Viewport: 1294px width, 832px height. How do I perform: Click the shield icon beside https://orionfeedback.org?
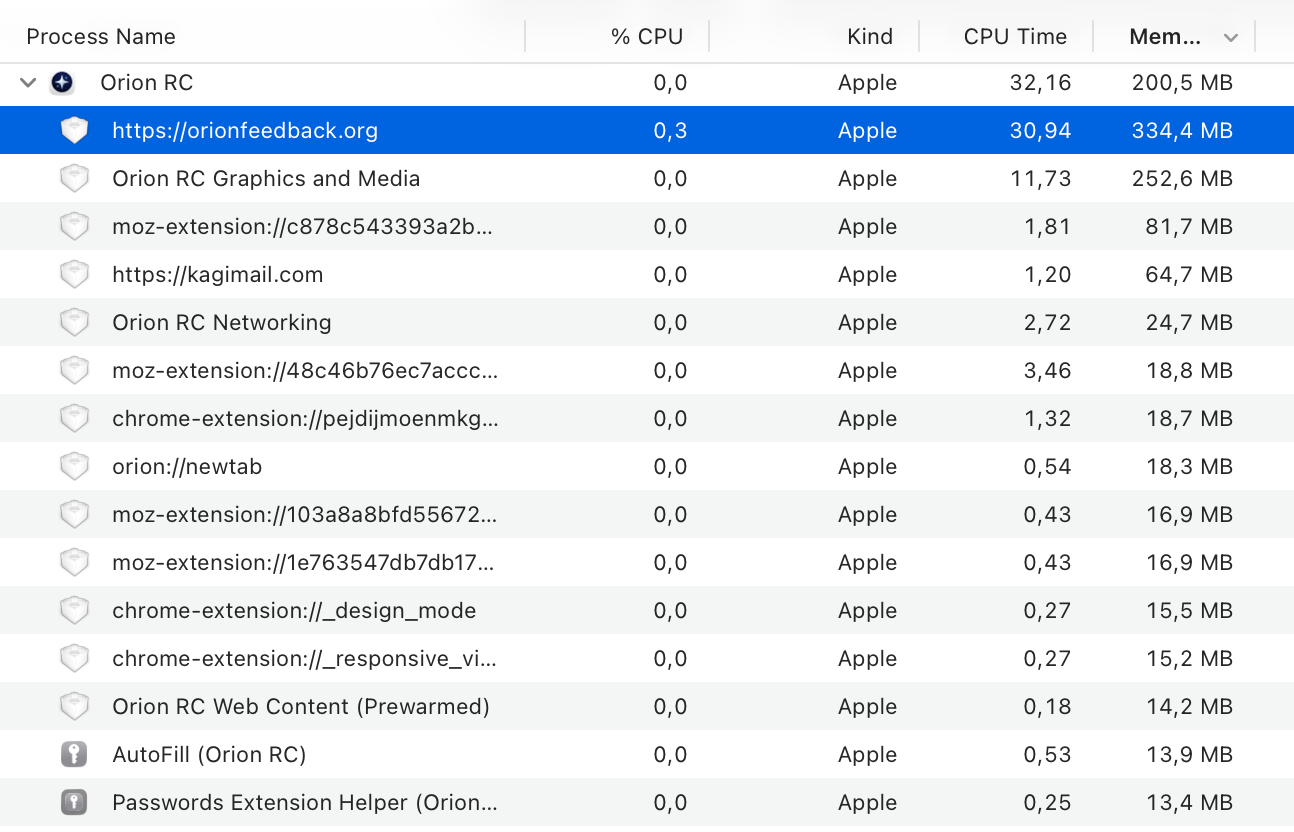(74, 131)
